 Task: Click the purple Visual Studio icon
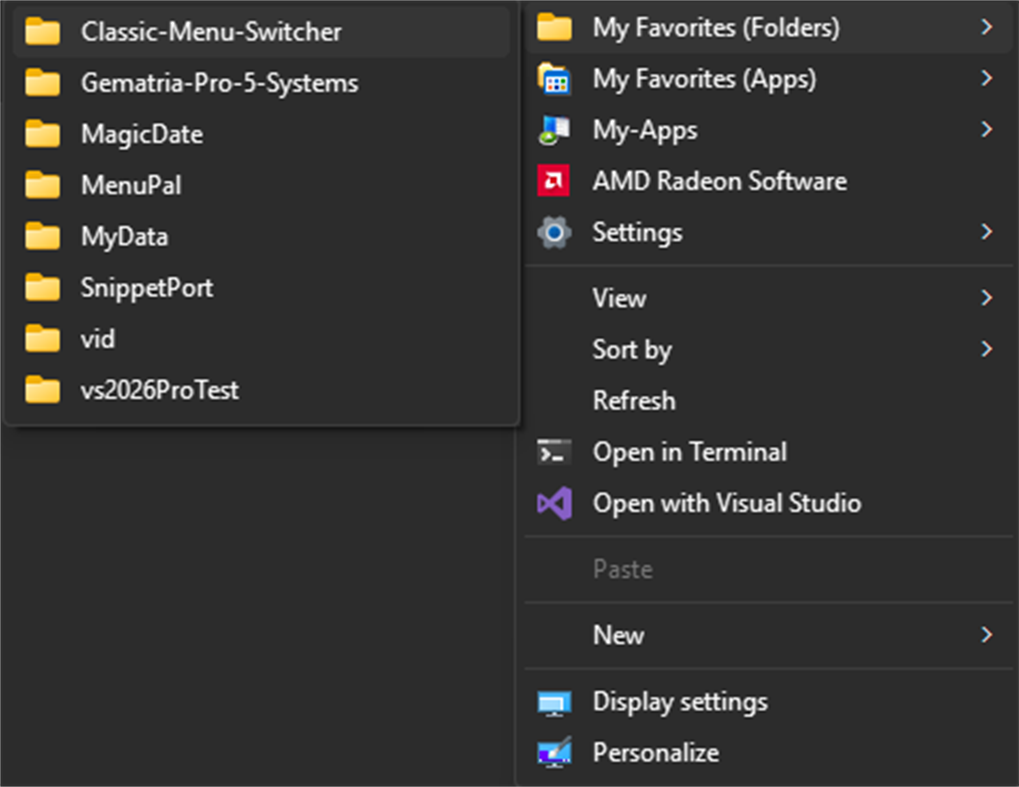[x=554, y=503]
